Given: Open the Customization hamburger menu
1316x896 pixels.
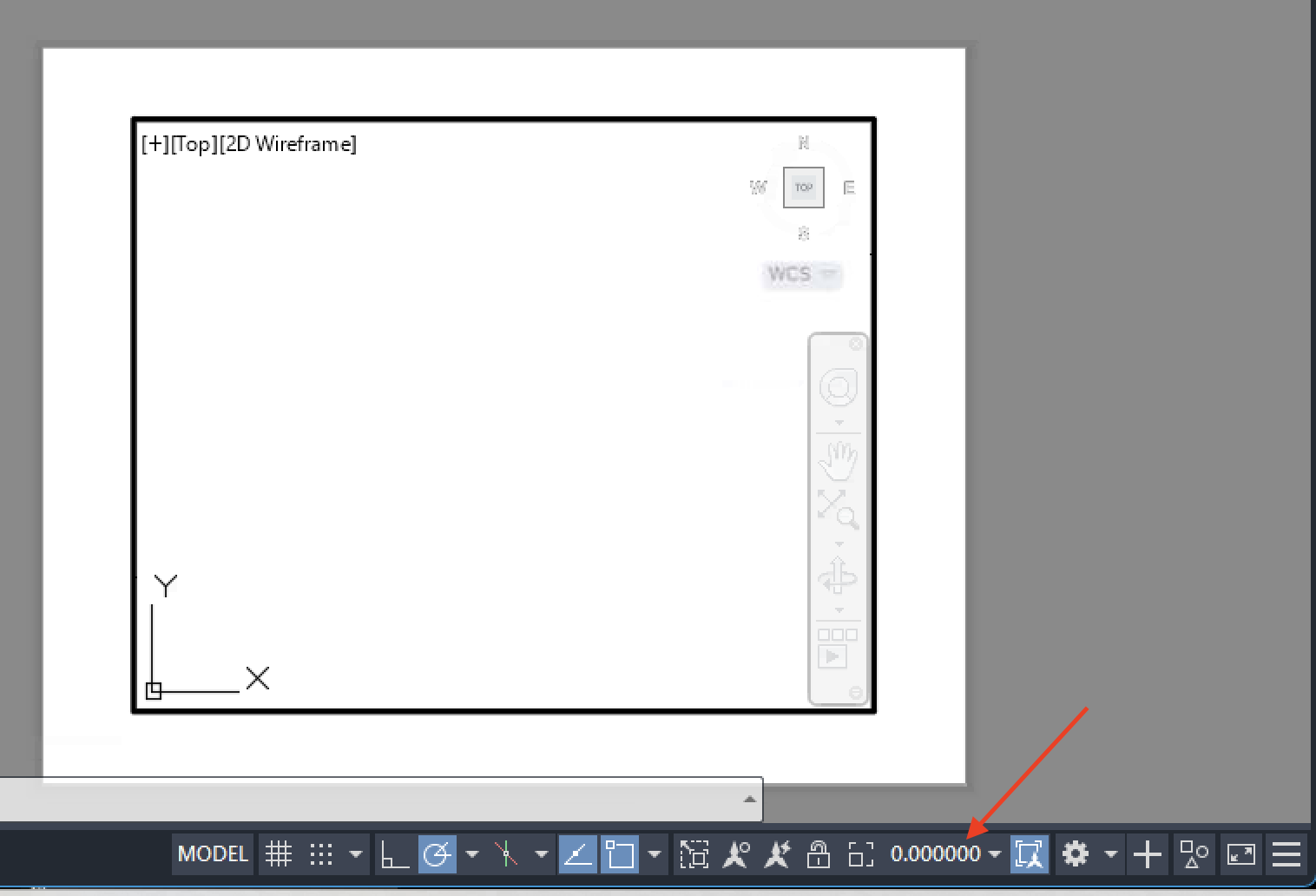Looking at the screenshot, I should [x=1286, y=854].
